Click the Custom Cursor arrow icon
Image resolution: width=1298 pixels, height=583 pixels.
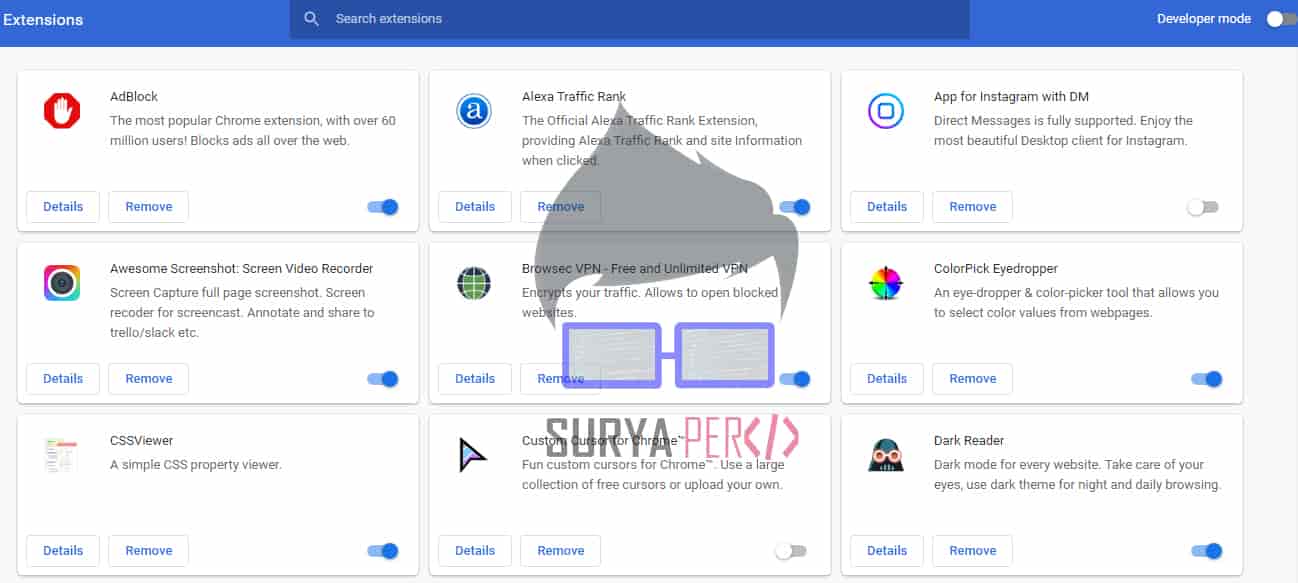(x=474, y=455)
